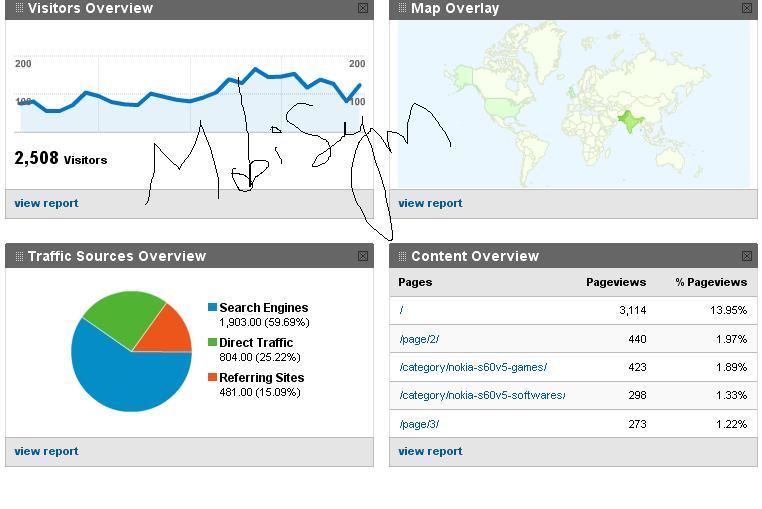The height and width of the screenshot is (509, 762).
Task: Close the Traffic Sources Overview widget
Action: tap(363, 256)
